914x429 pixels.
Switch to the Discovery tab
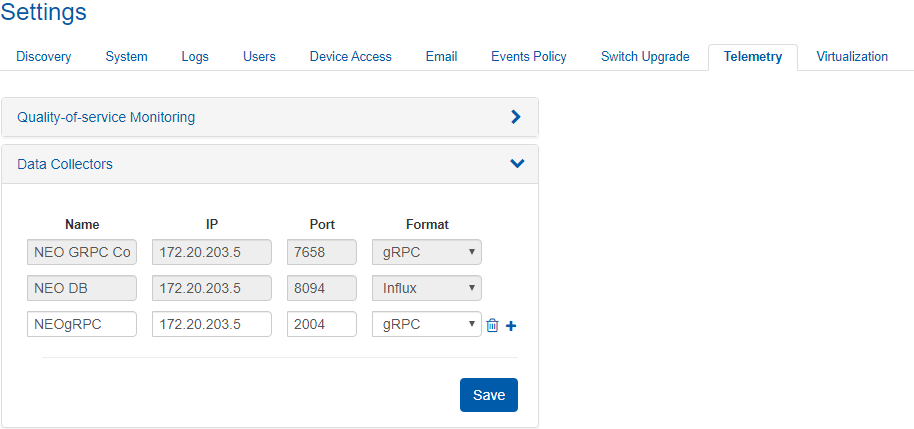(44, 57)
